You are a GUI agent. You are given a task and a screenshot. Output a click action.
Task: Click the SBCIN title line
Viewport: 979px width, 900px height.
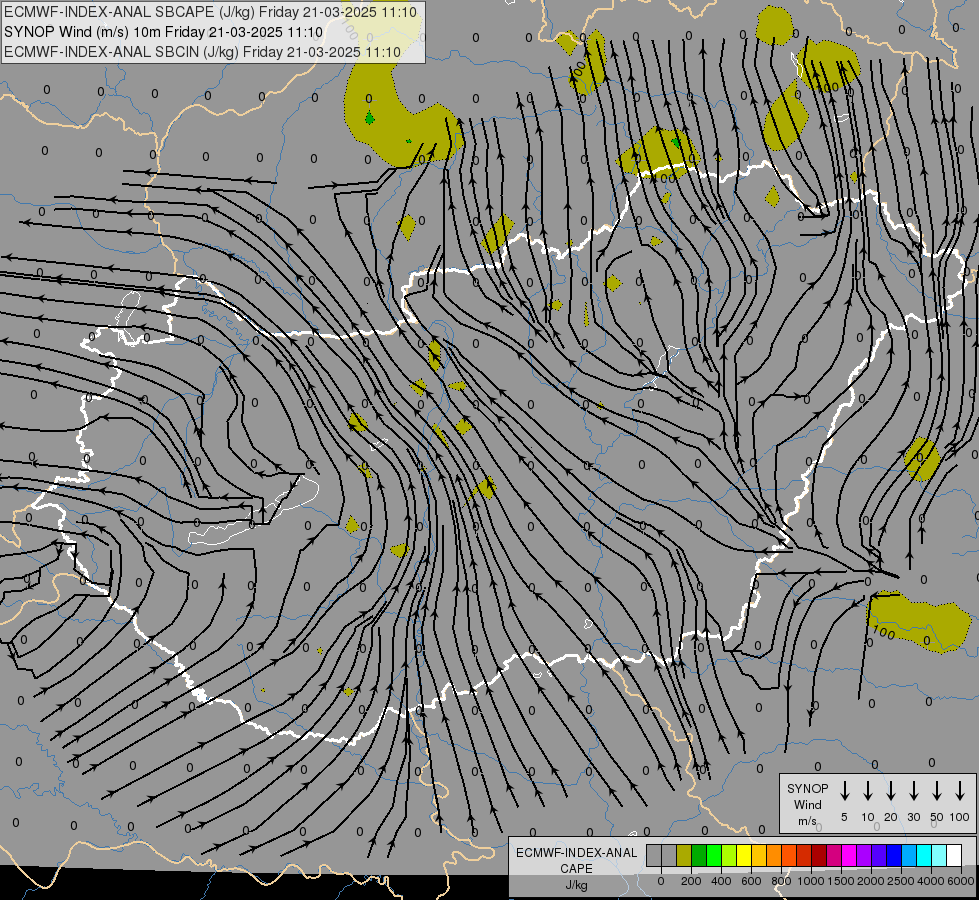pyautogui.click(x=202, y=52)
